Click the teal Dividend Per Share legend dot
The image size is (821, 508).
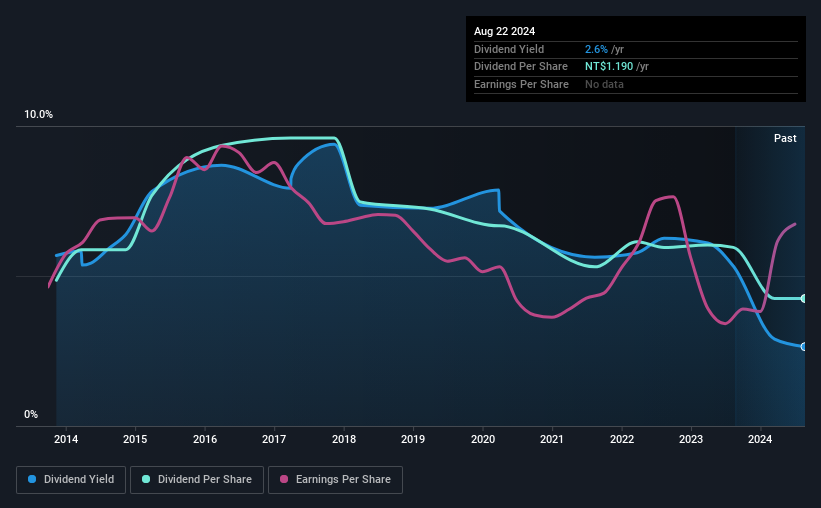(x=146, y=479)
